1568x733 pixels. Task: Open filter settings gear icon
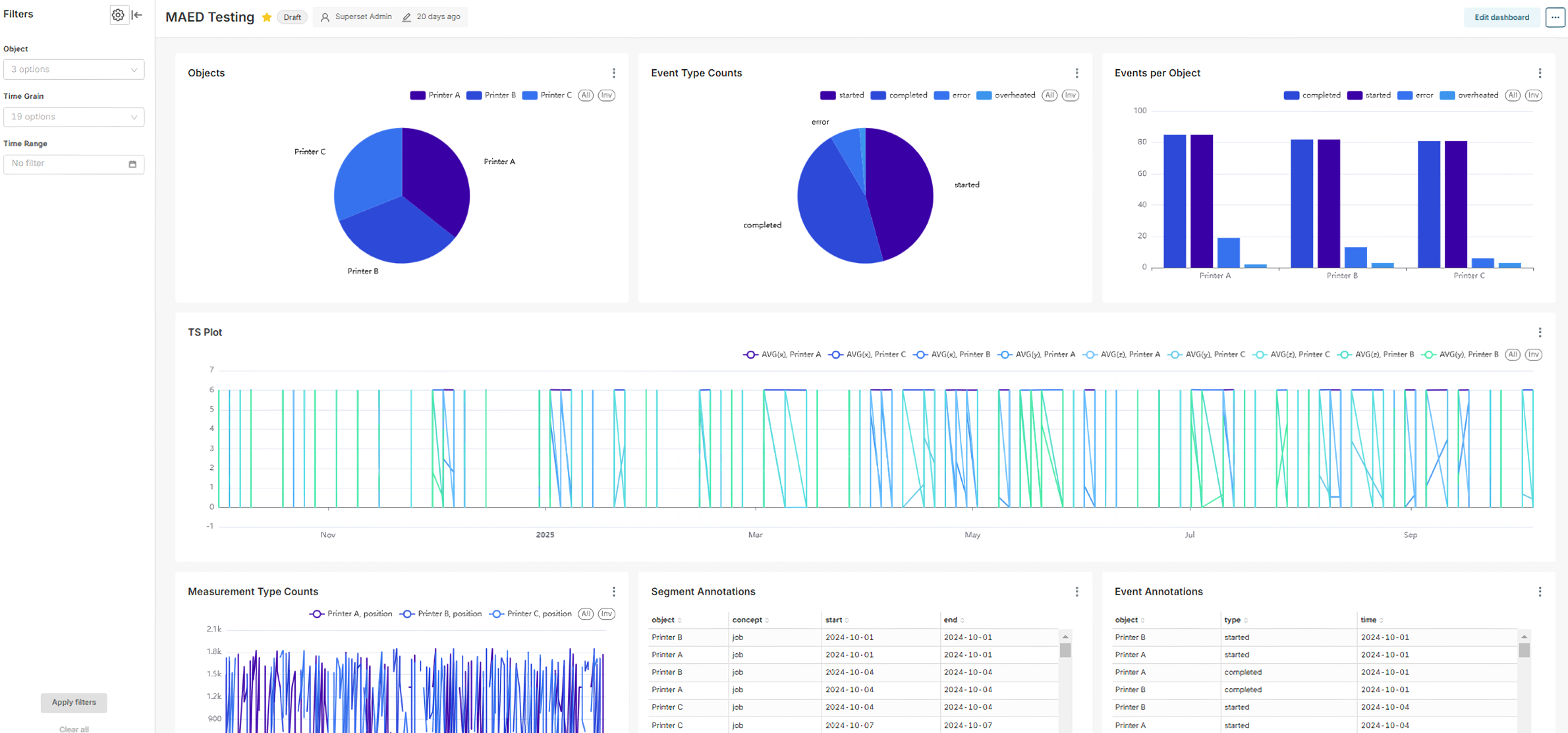(x=118, y=15)
